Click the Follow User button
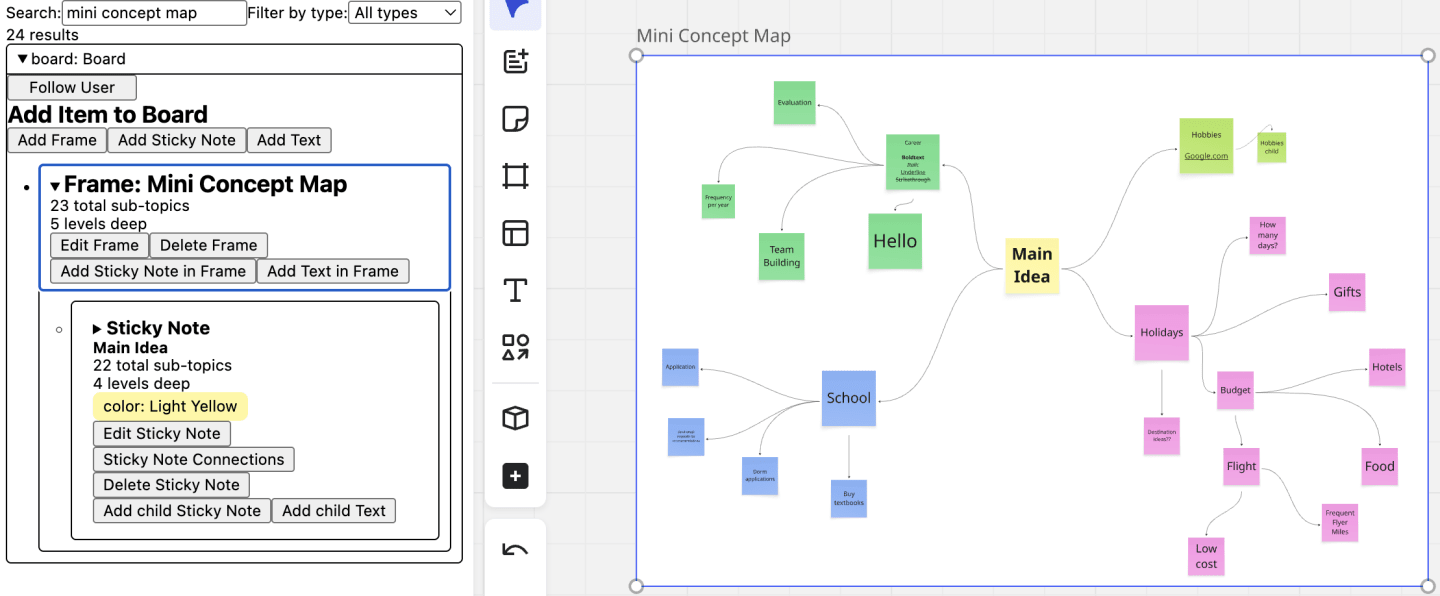Screen dimensions: 1440x596 72,87
